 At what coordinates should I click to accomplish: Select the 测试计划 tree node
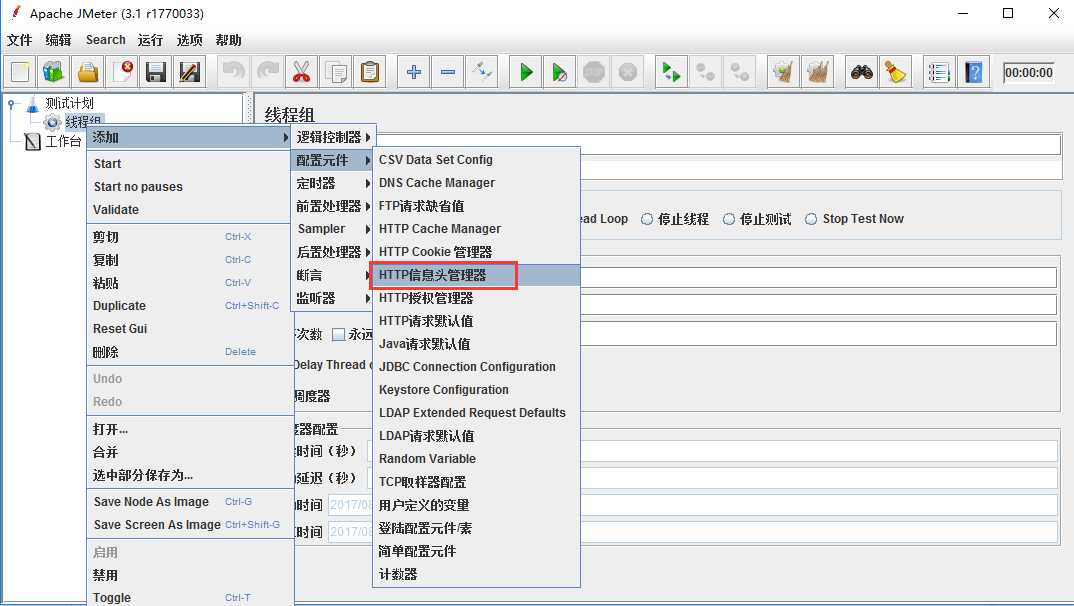coord(69,103)
